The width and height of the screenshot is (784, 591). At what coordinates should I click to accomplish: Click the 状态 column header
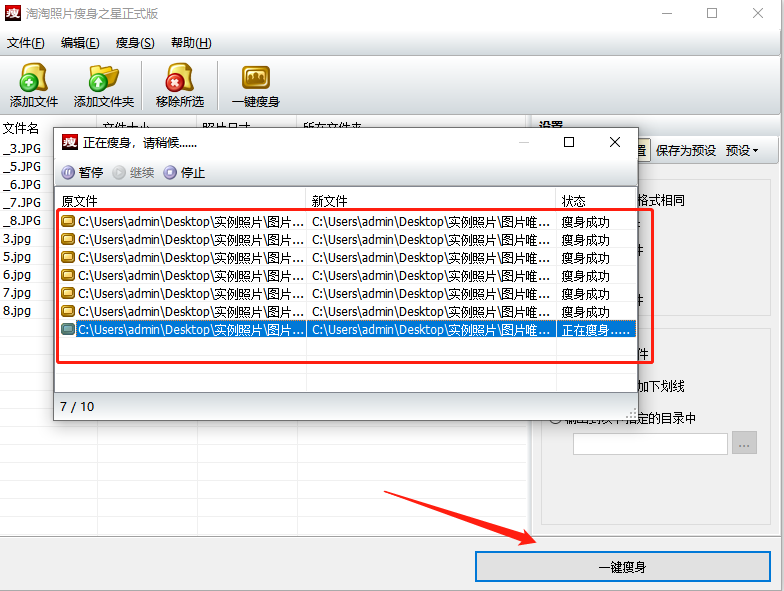[x=596, y=200]
